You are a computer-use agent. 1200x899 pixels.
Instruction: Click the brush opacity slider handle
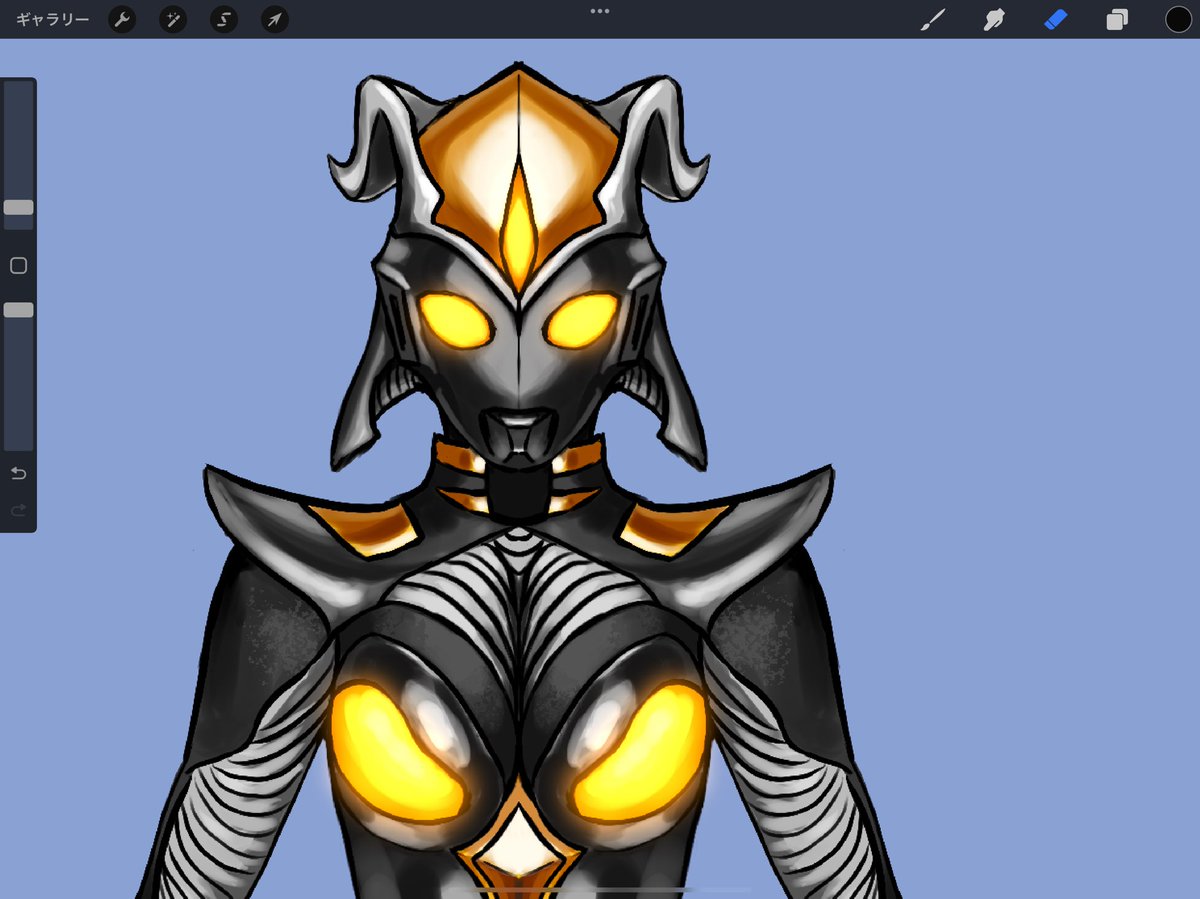pyautogui.click(x=18, y=311)
